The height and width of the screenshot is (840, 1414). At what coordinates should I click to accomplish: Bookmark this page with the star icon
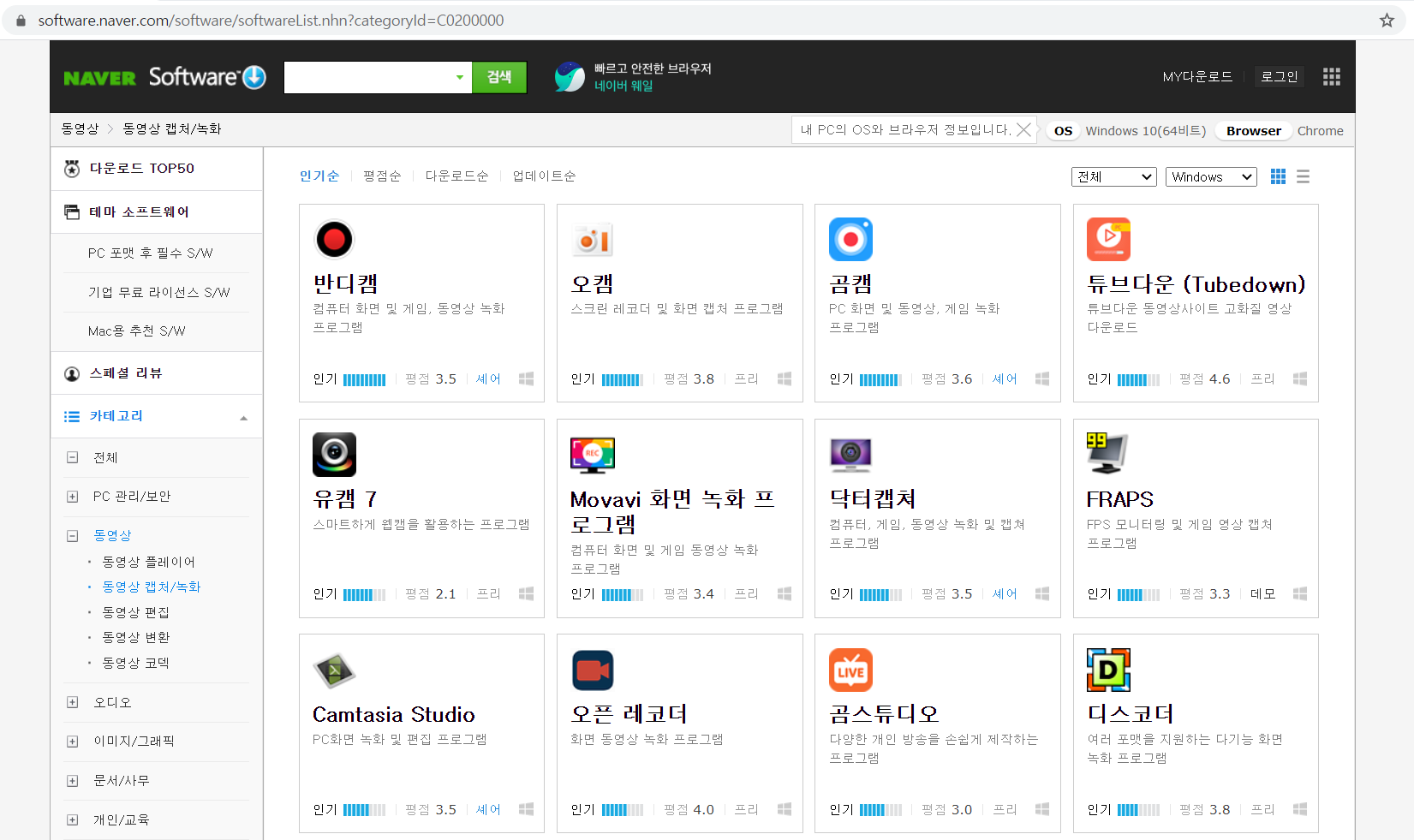(1387, 20)
